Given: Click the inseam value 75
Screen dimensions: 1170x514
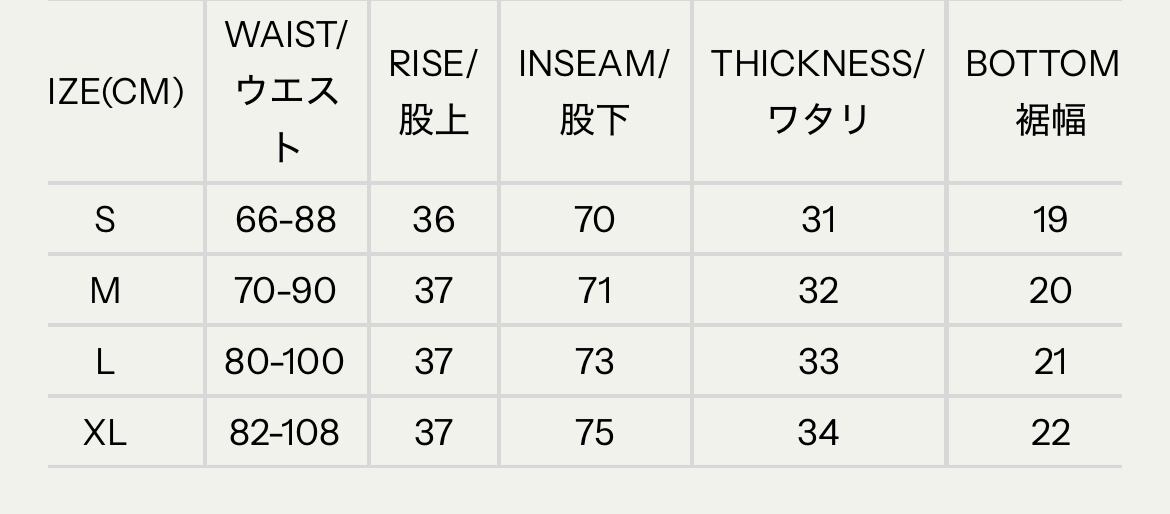Looking at the screenshot, I should 594,432.
